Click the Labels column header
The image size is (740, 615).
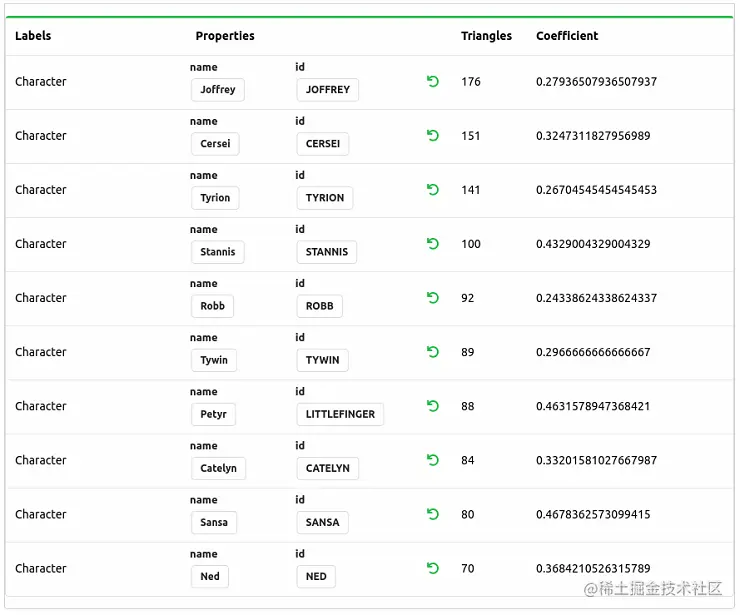[33, 36]
